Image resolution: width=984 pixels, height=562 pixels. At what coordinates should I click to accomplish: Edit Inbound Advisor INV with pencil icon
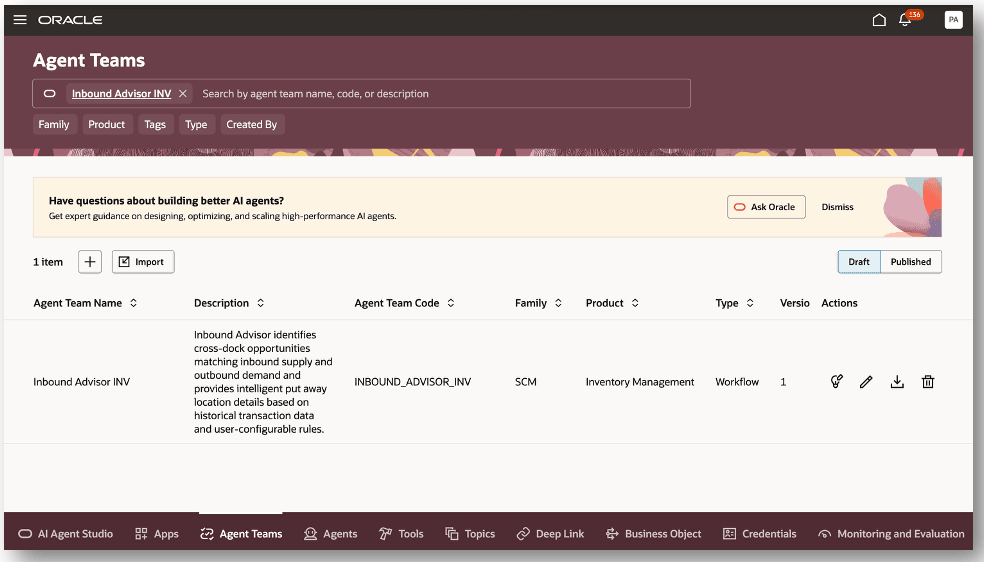click(x=866, y=381)
